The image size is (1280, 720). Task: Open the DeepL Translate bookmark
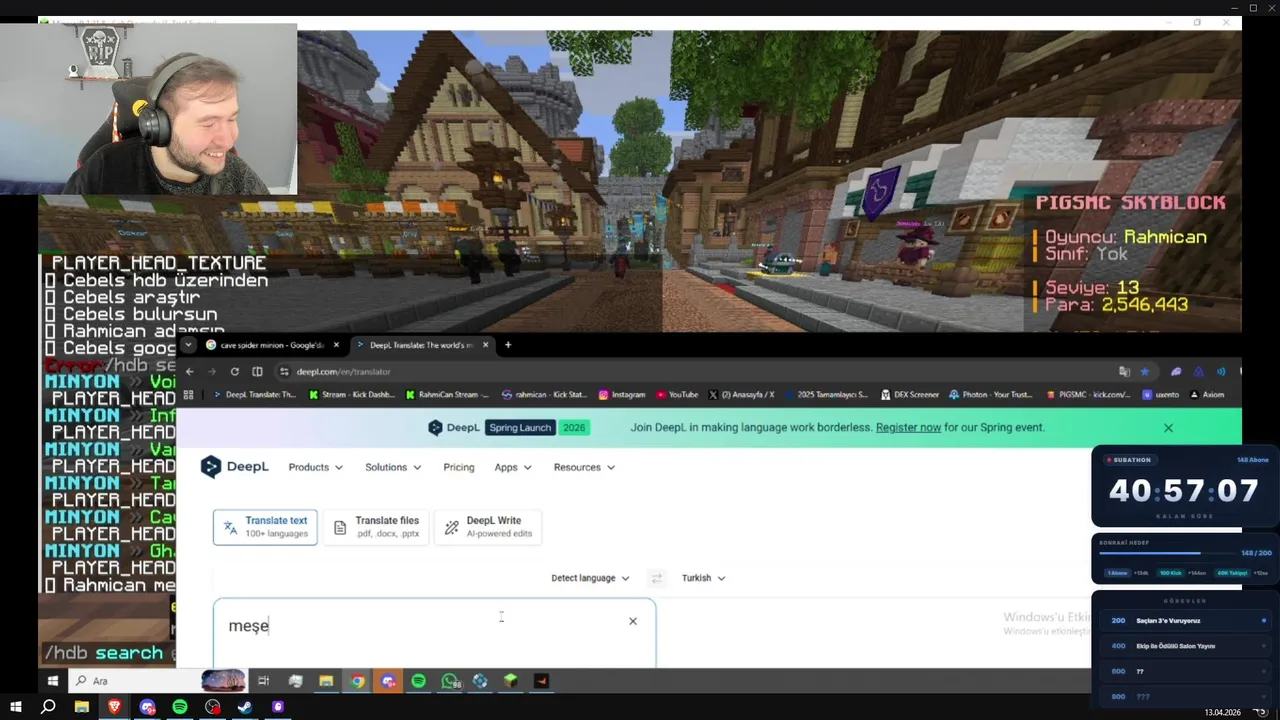(x=254, y=394)
